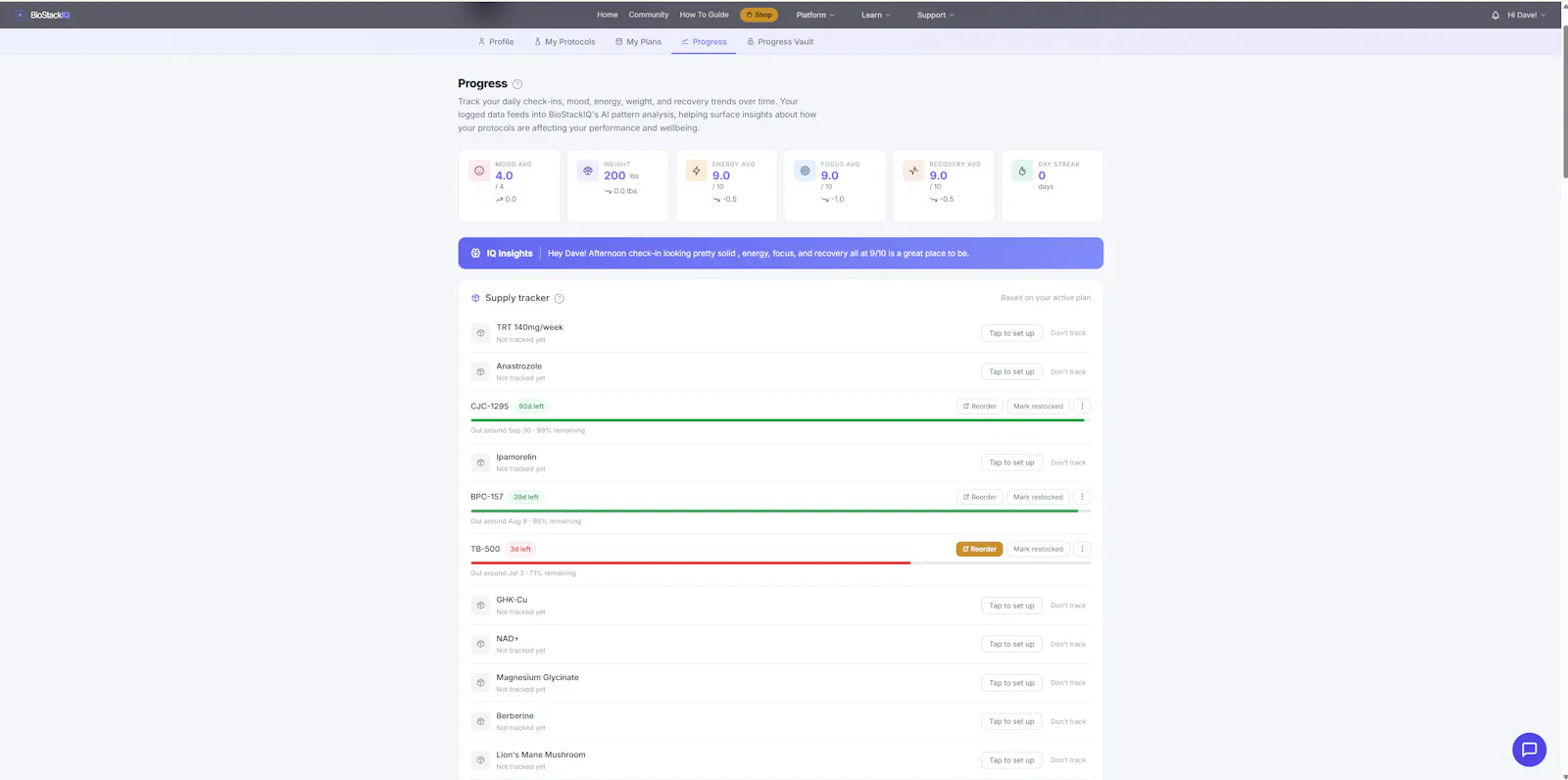Click Reorder for BPC-157
Screen dimensions: 1568x780
(980, 497)
